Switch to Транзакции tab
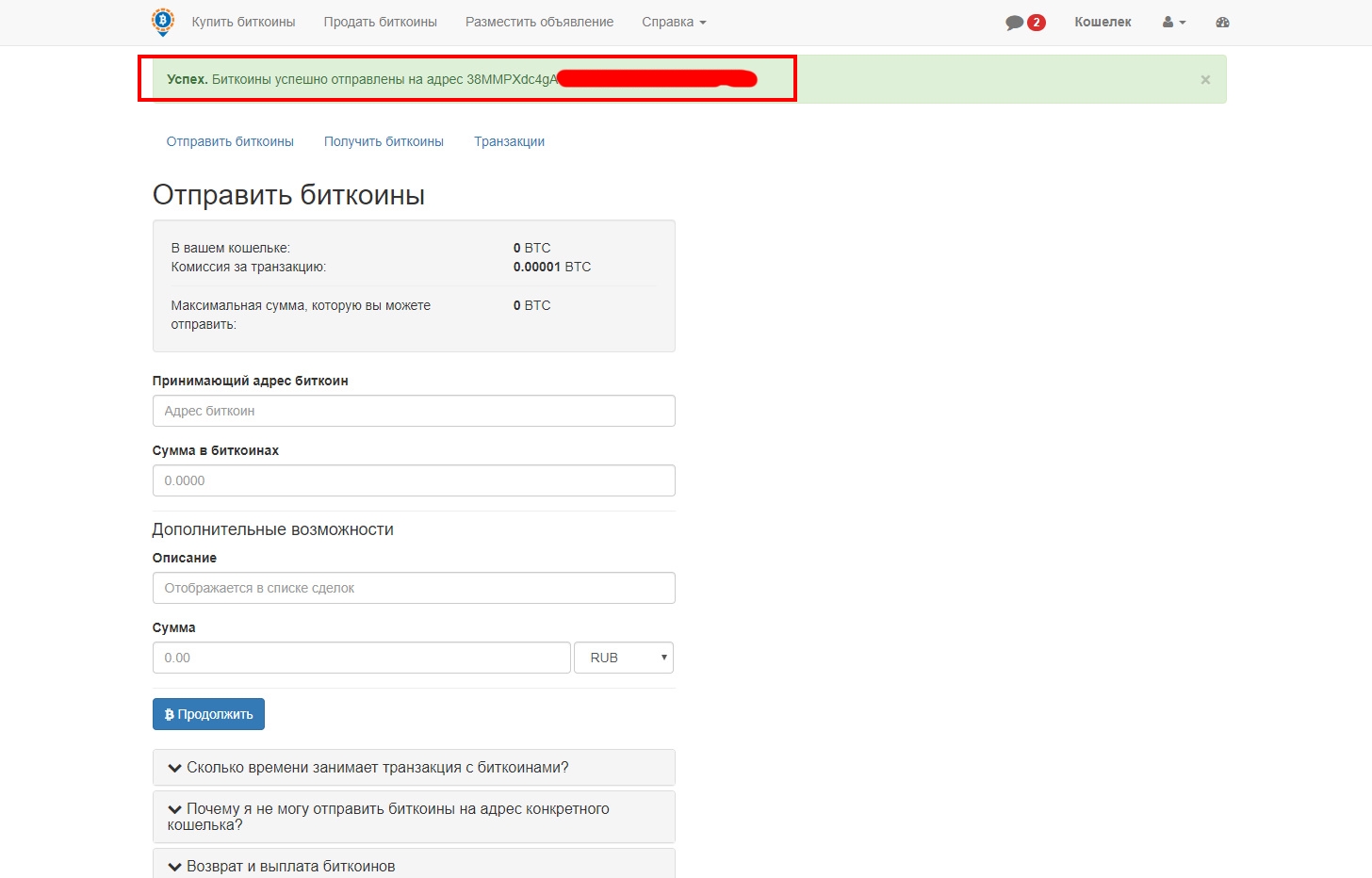Viewport: 1372px width, 878px height. point(509,142)
